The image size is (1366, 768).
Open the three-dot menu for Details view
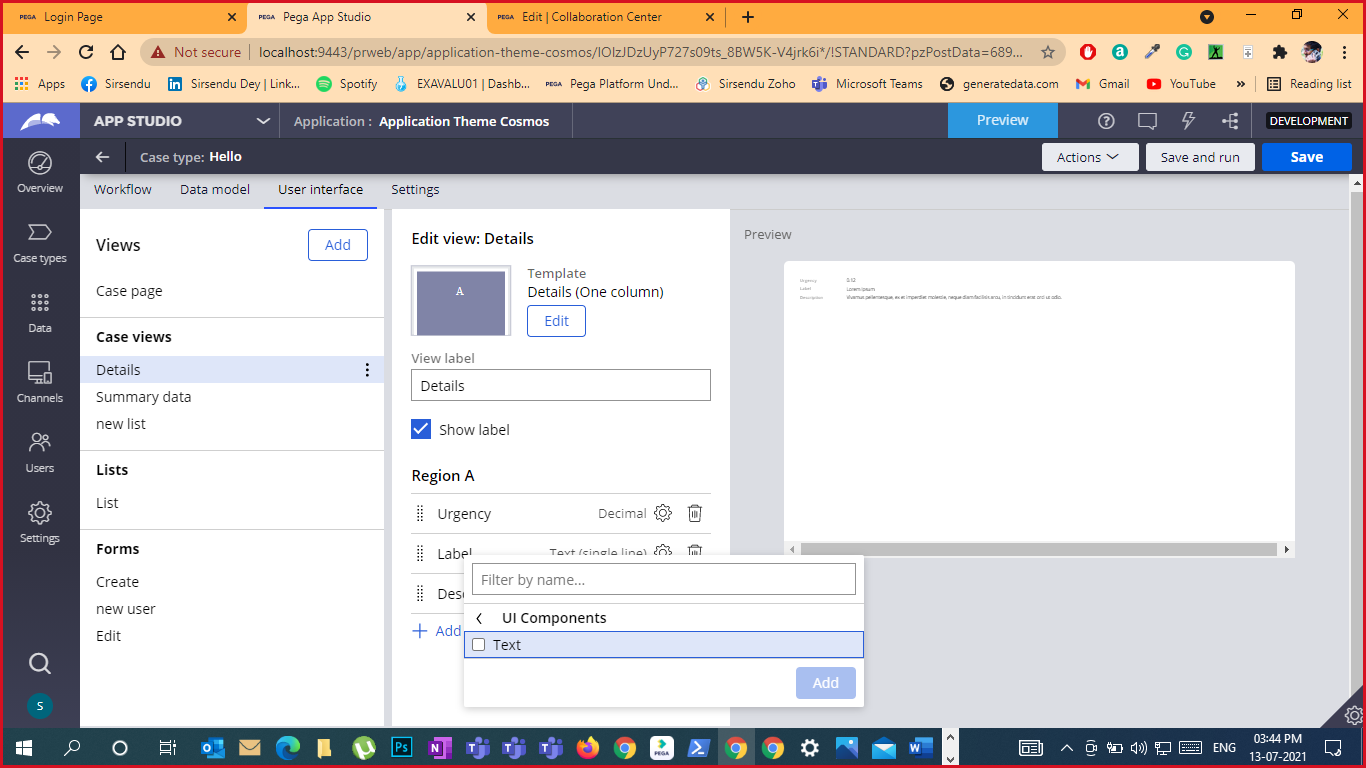click(367, 369)
